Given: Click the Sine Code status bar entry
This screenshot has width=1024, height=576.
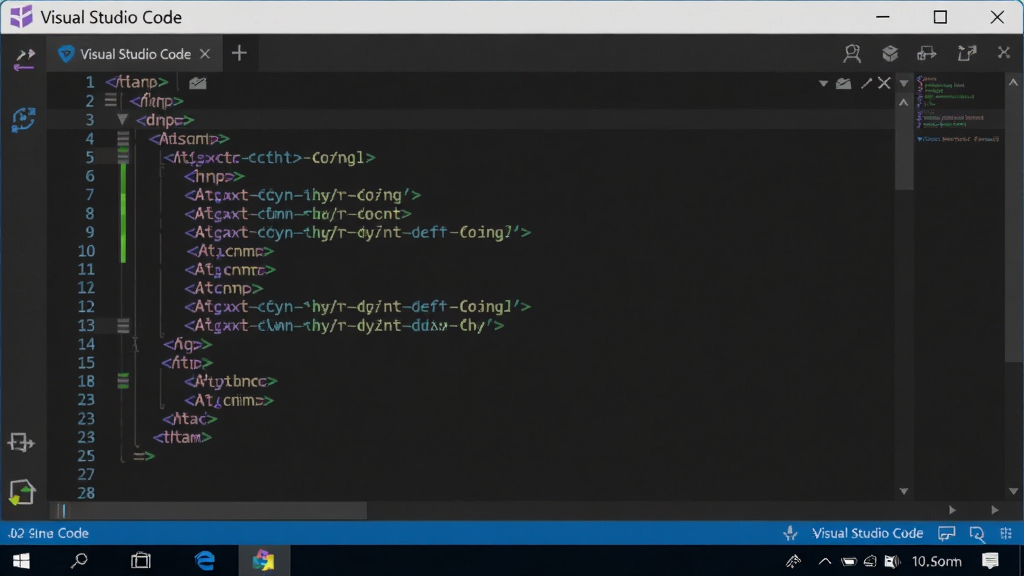Looking at the screenshot, I should point(48,533).
